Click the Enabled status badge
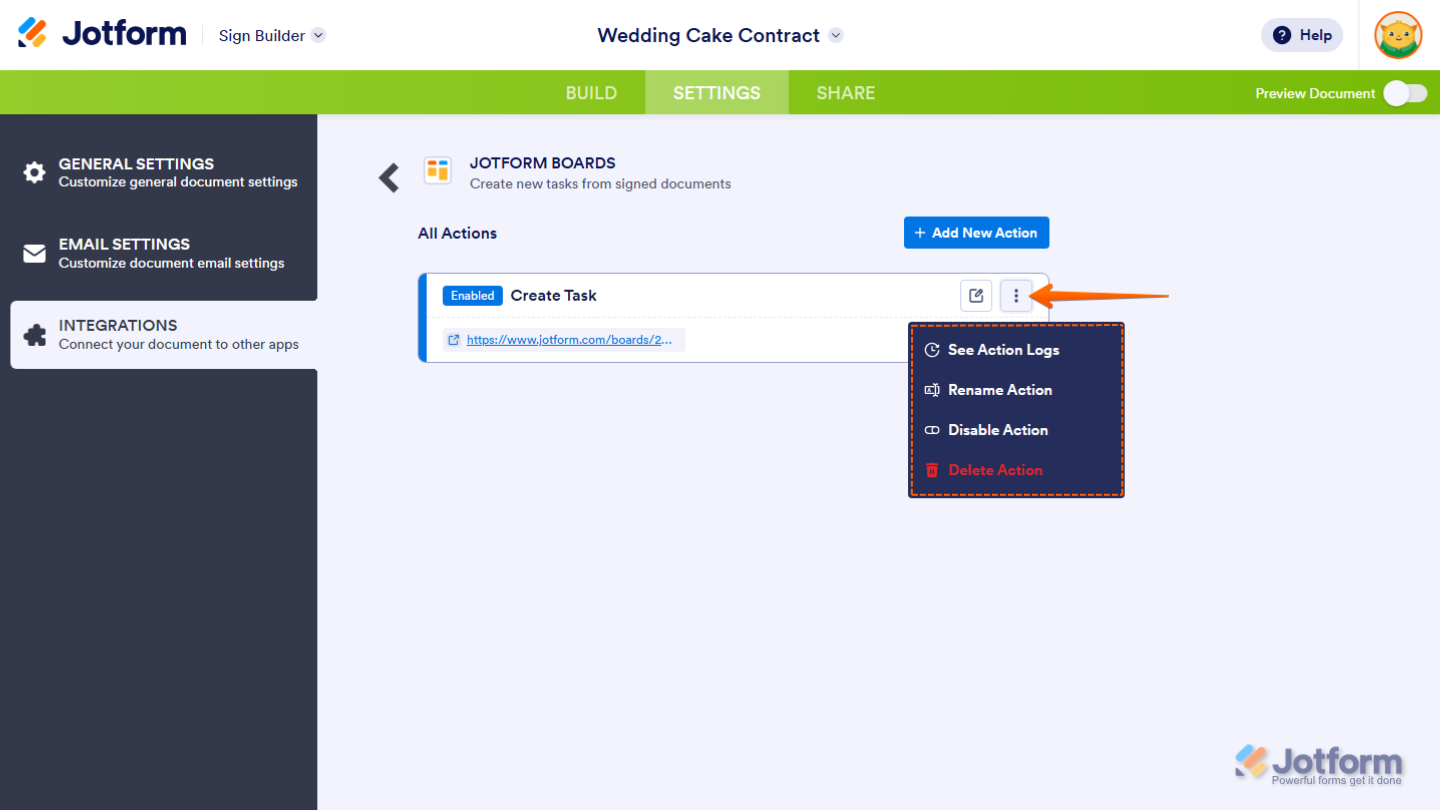The height and width of the screenshot is (810, 1440). (472, 296)
